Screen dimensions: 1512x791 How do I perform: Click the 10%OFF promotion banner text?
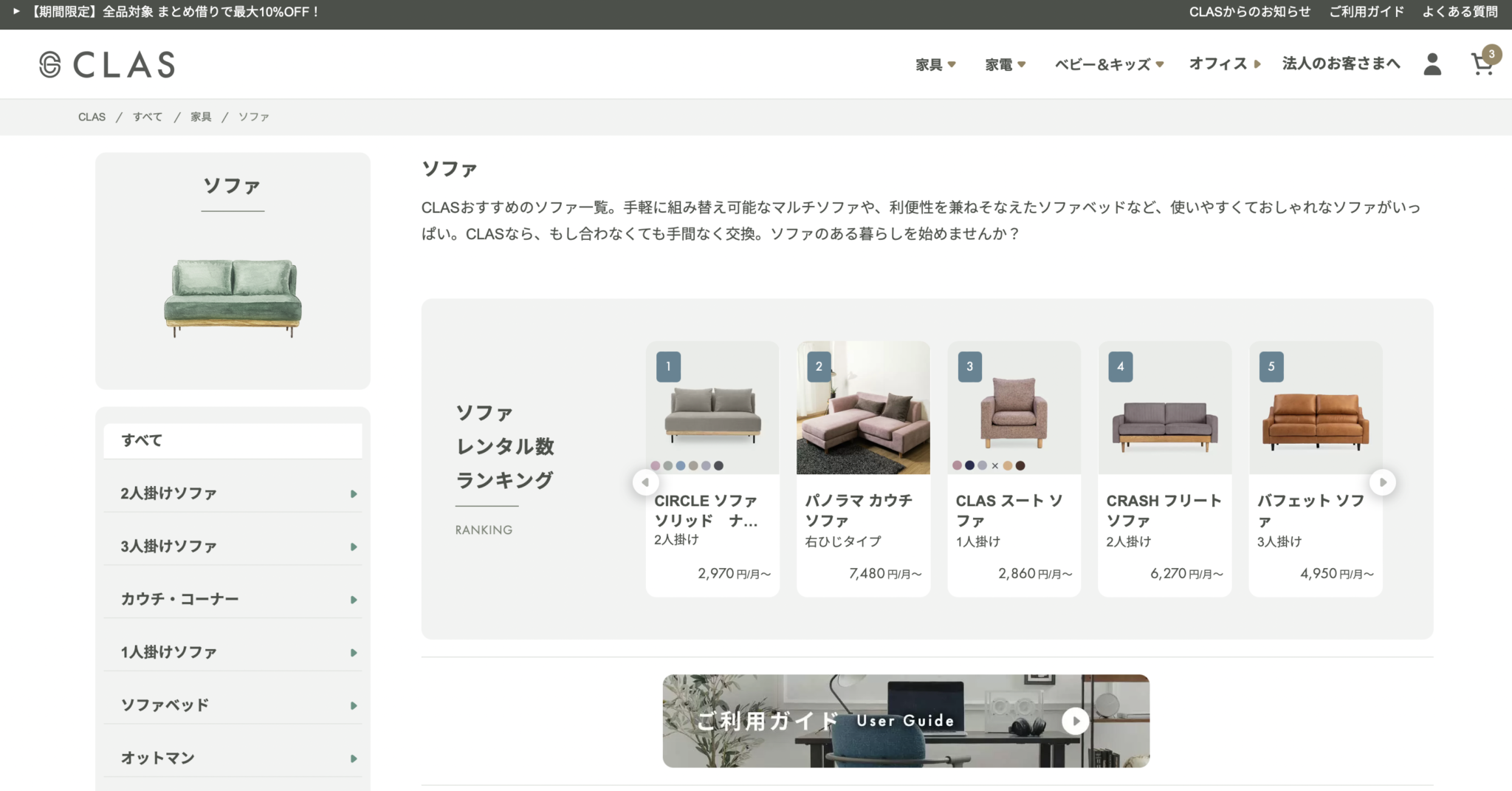[x=176, y=12]
